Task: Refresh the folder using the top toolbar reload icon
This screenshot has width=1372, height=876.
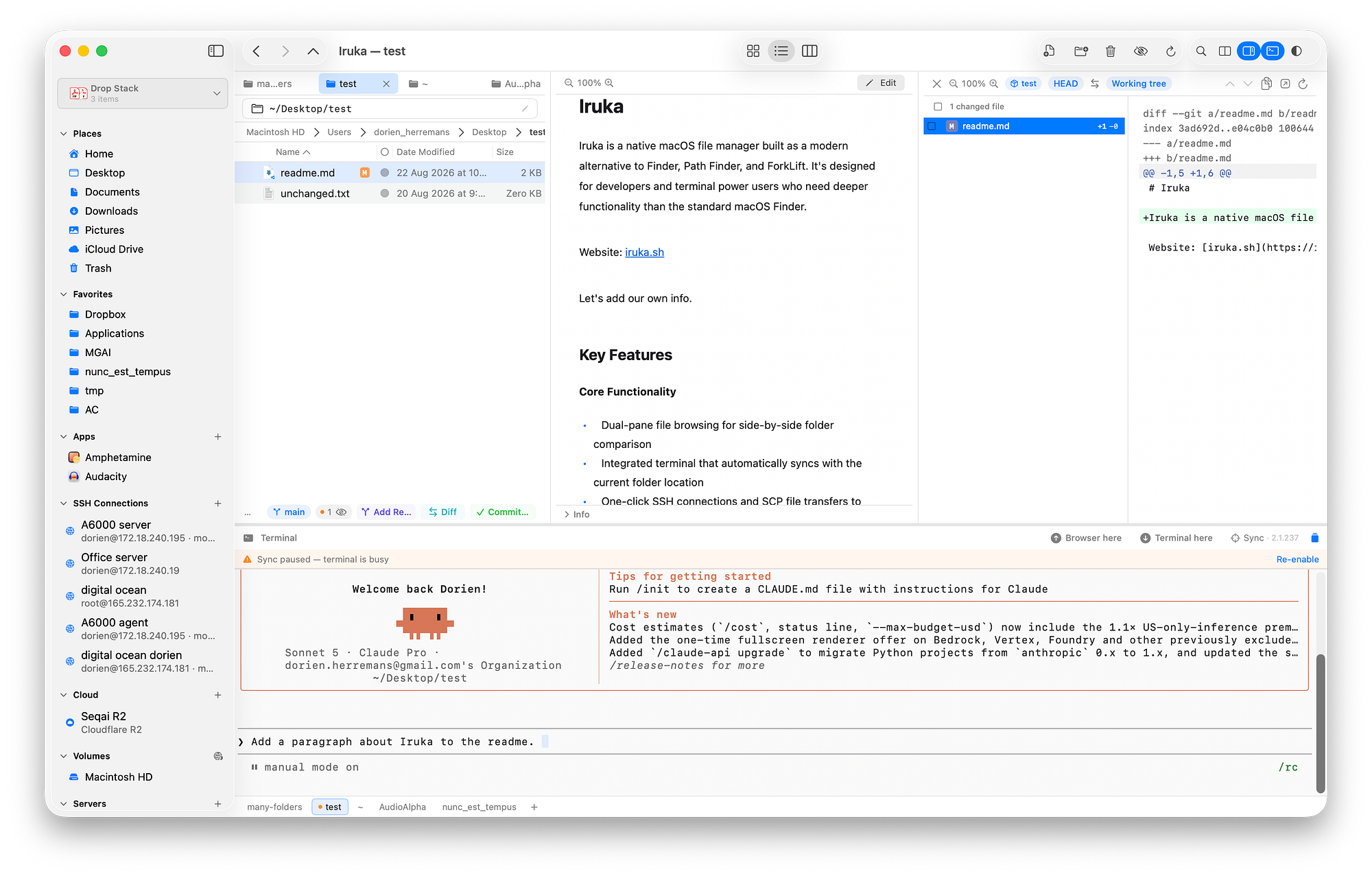Action: tap(1171, 51)
